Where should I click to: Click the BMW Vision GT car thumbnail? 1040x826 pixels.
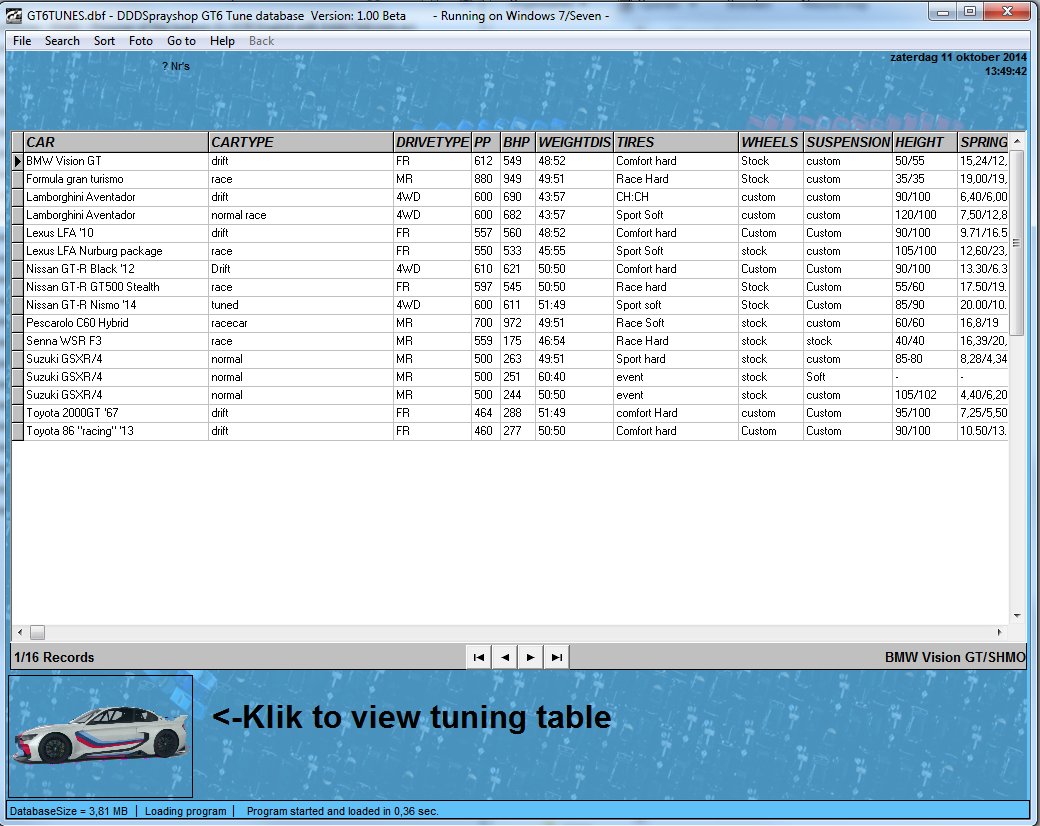100,736
